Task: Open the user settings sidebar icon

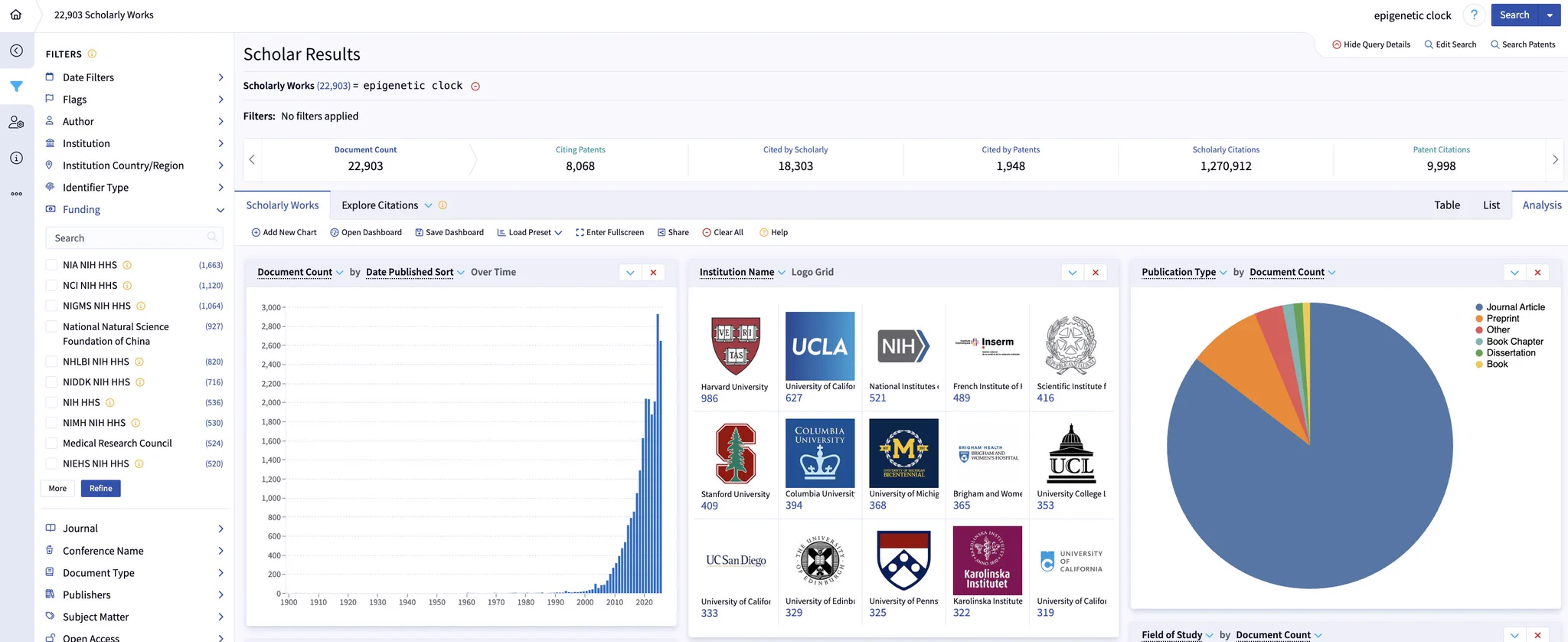Action: point(16,123)
